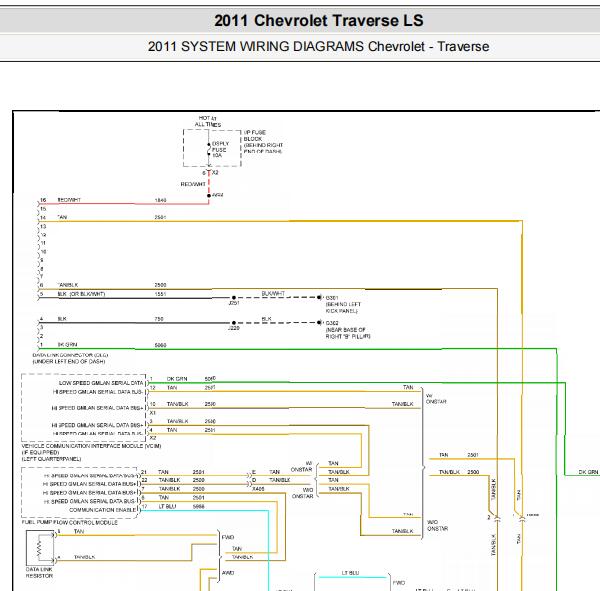
Task: Click the "DK GRN" label at DLC pin 1
Action: coord(67,344)
